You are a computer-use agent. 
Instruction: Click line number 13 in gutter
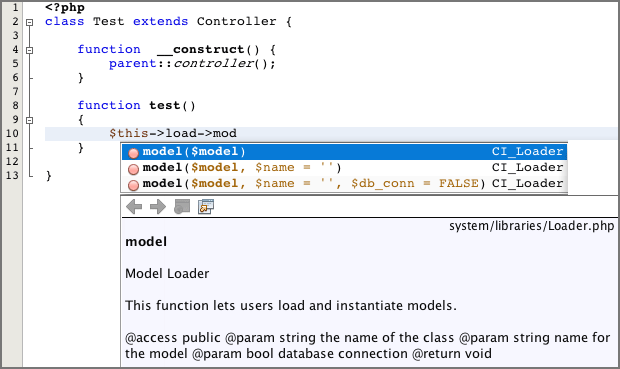pos(12,175)
